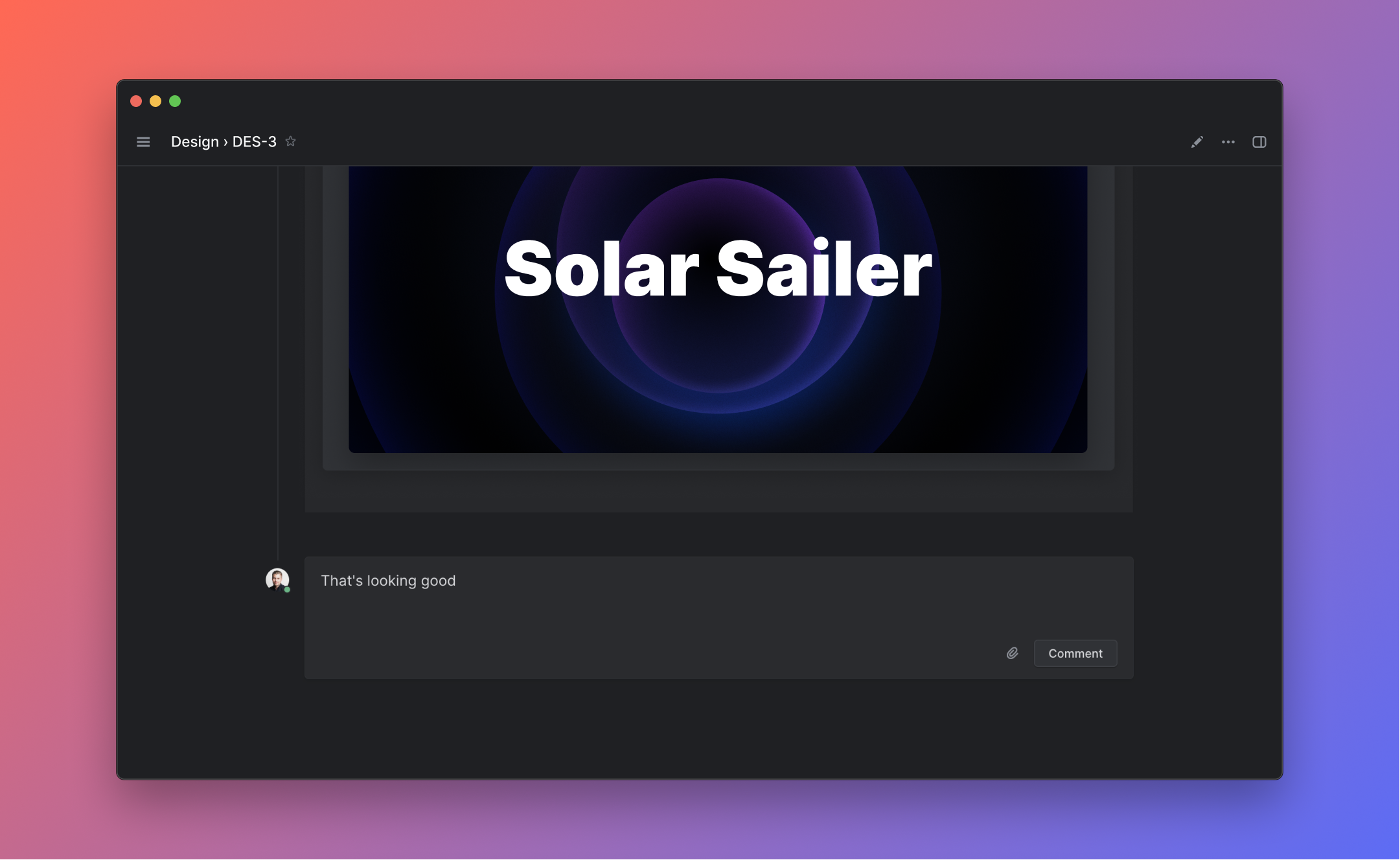Image resolution: width=1400 pixels, height=860 pixels.
Task: Click the gray frame around the image
Action: click(x=335, y=311)
